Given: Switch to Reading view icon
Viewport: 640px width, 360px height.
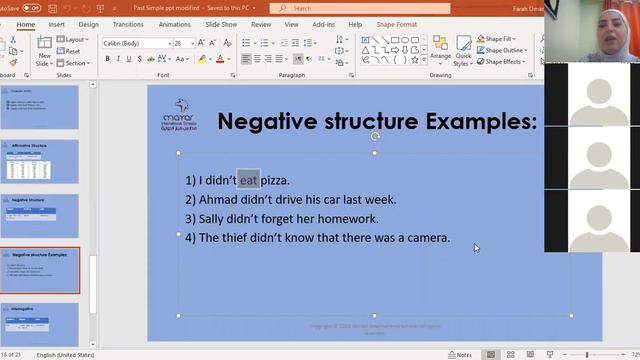Looking at the screenshot, I should pos(530,355).
